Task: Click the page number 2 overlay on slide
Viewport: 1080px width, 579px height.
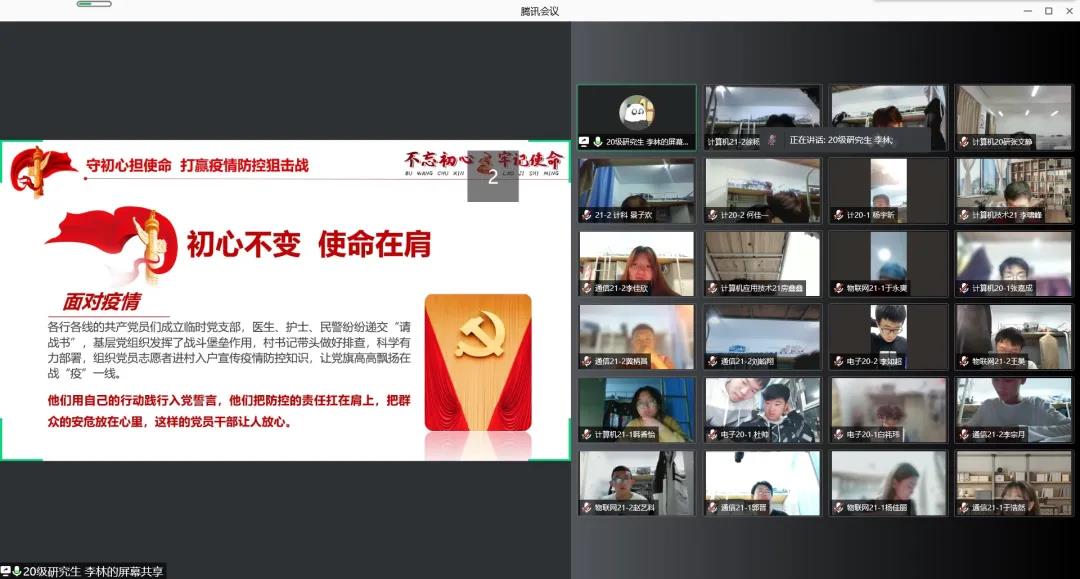Action: point(492,178)
